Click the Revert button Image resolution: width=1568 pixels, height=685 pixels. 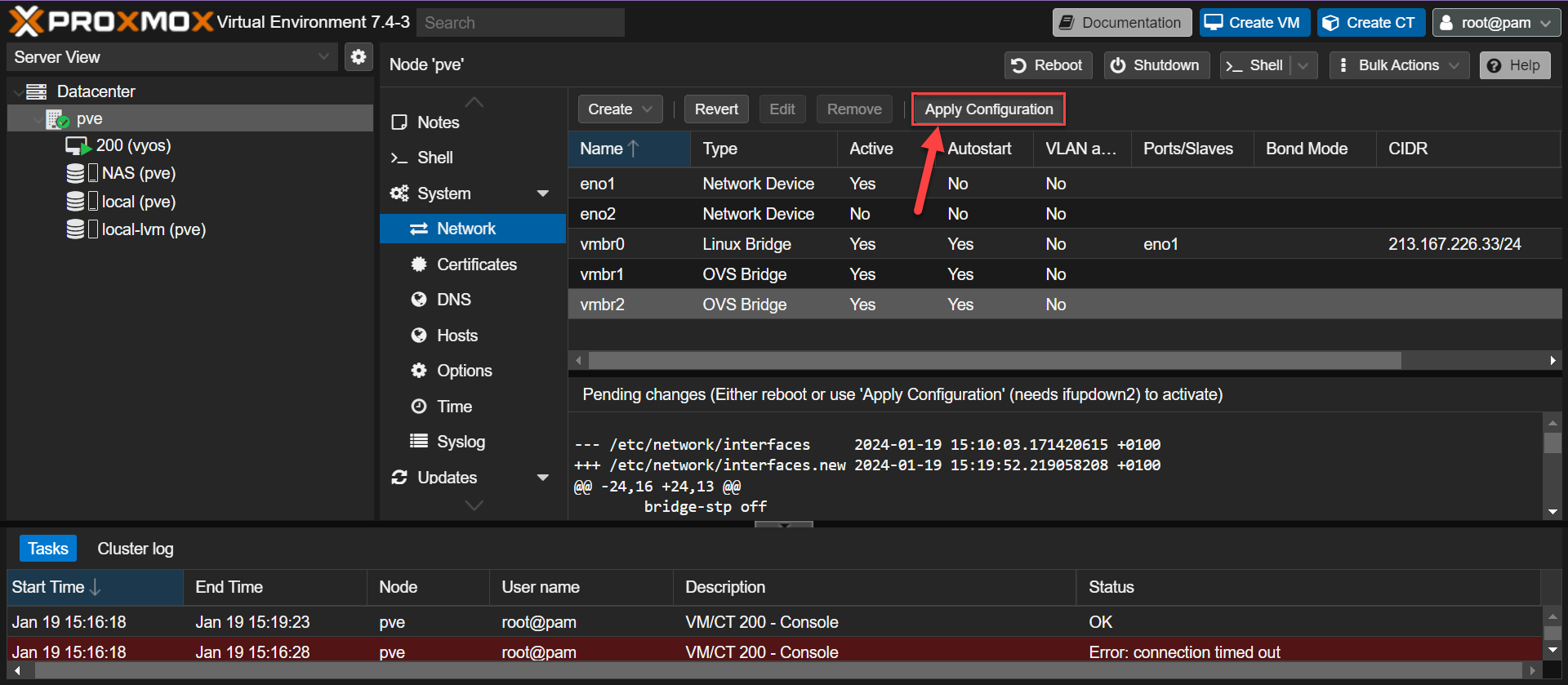pos(716,109)
